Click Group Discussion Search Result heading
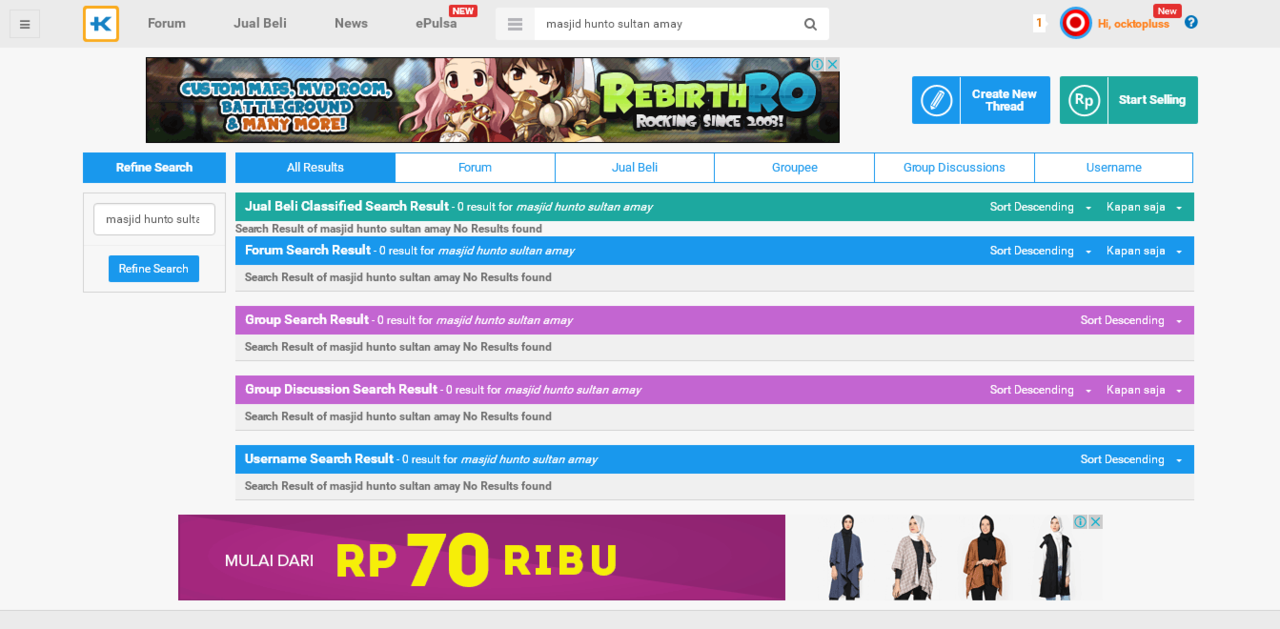1280x629 pixels. pos(341,389)
